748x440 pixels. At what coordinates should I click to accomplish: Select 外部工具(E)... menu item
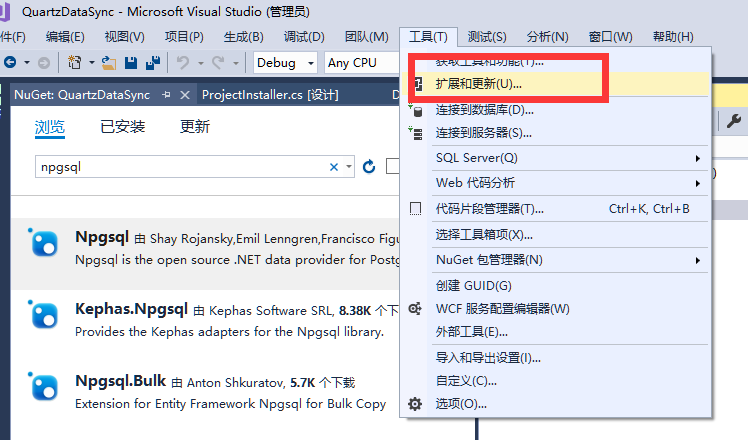tap(556, 332)
